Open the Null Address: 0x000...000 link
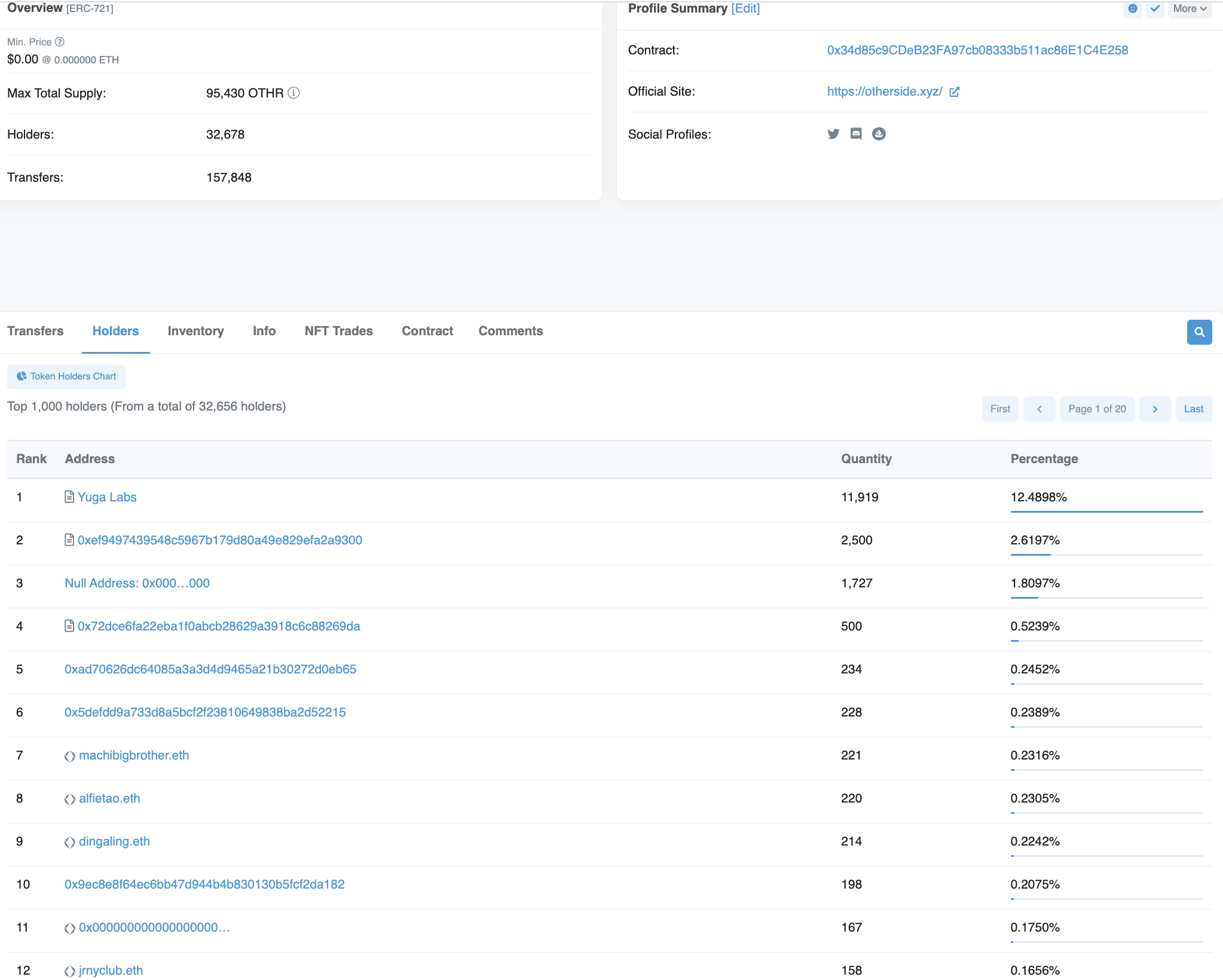The height and width of the screenshot is (980, 1223). [137, 583]
